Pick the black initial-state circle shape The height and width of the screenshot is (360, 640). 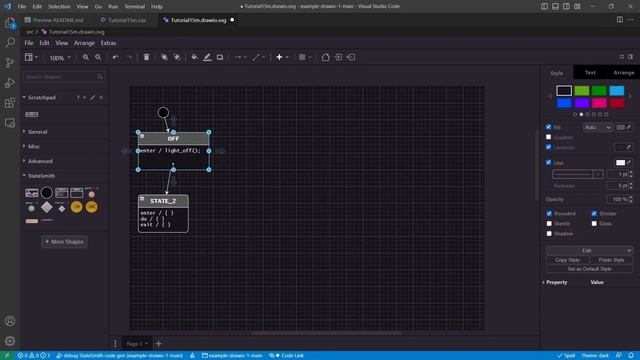click(47, 192)
